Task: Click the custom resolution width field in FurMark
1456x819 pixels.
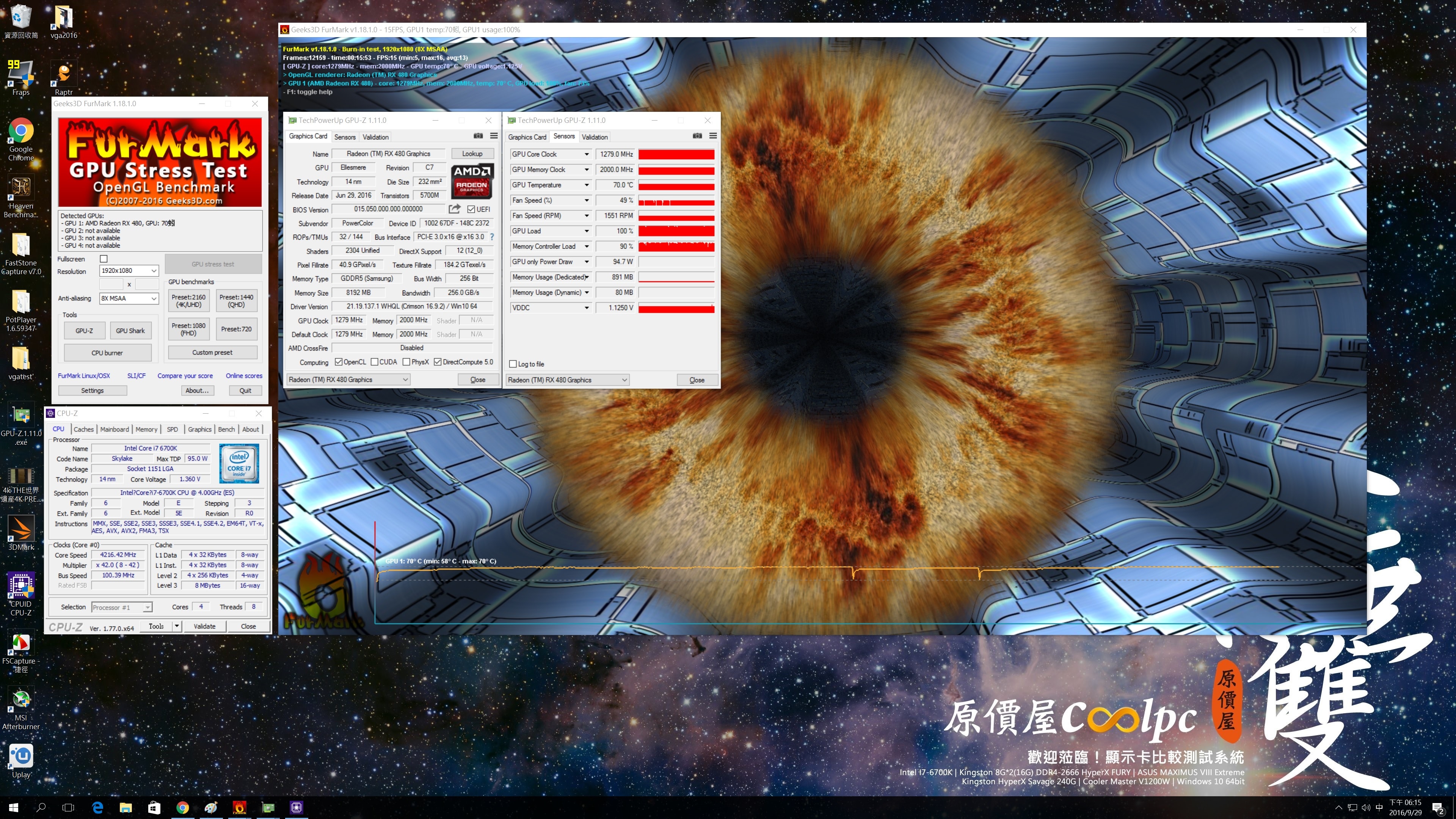Action: (x=111, y=284)
